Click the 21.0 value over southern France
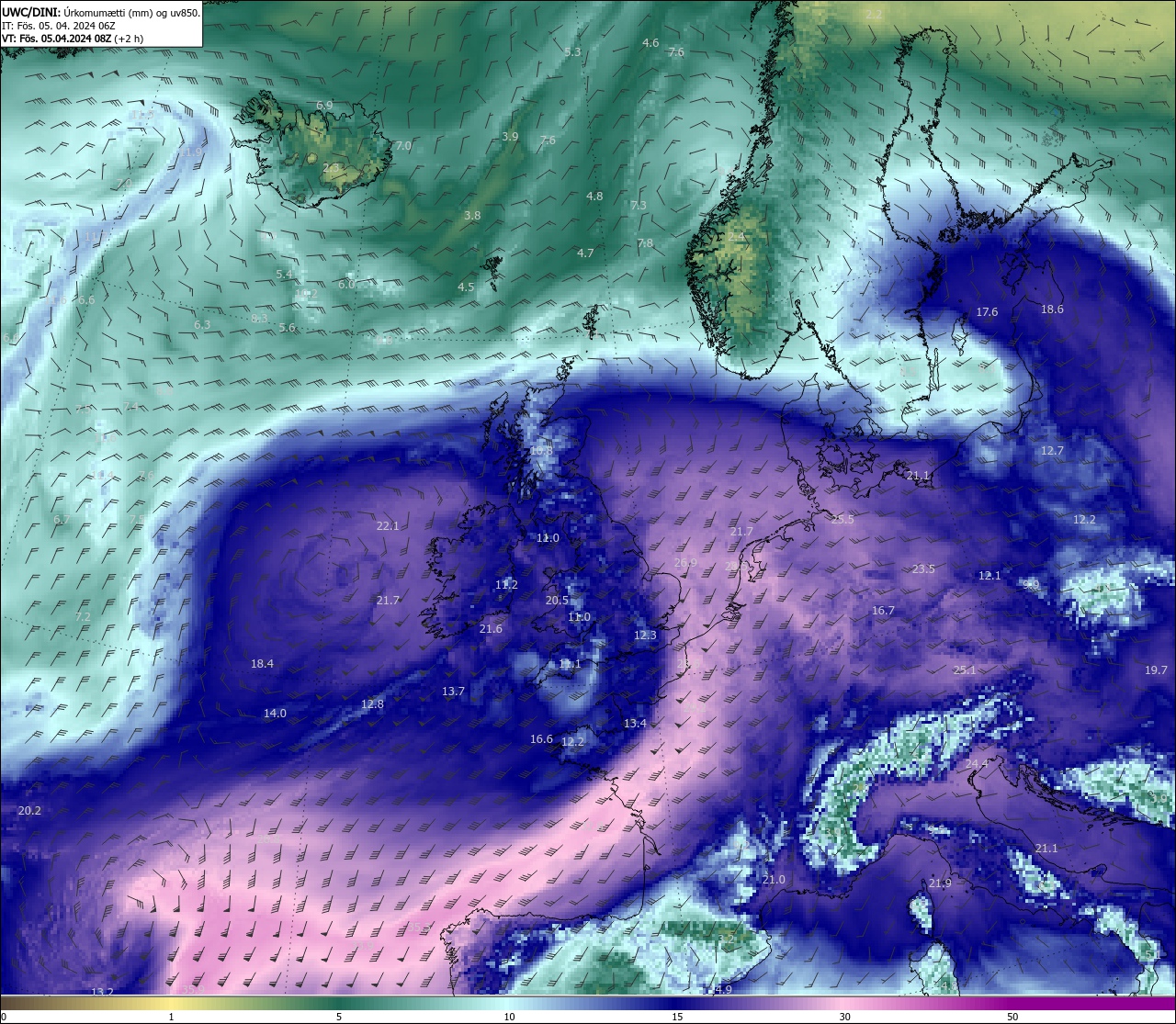1176x1024 pixels. click(x=774, y=880)
